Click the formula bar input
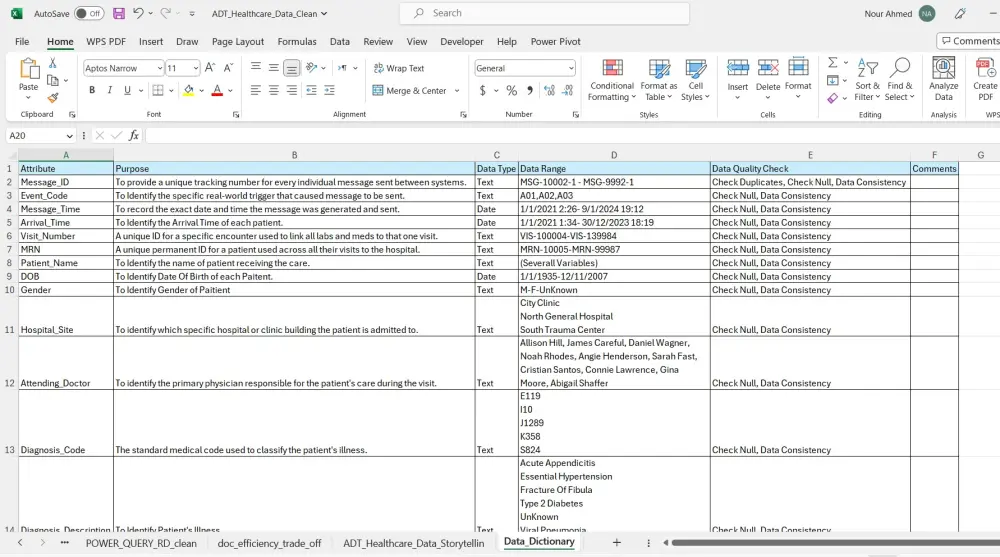The image size is (1000, 557). pos(572,135)
